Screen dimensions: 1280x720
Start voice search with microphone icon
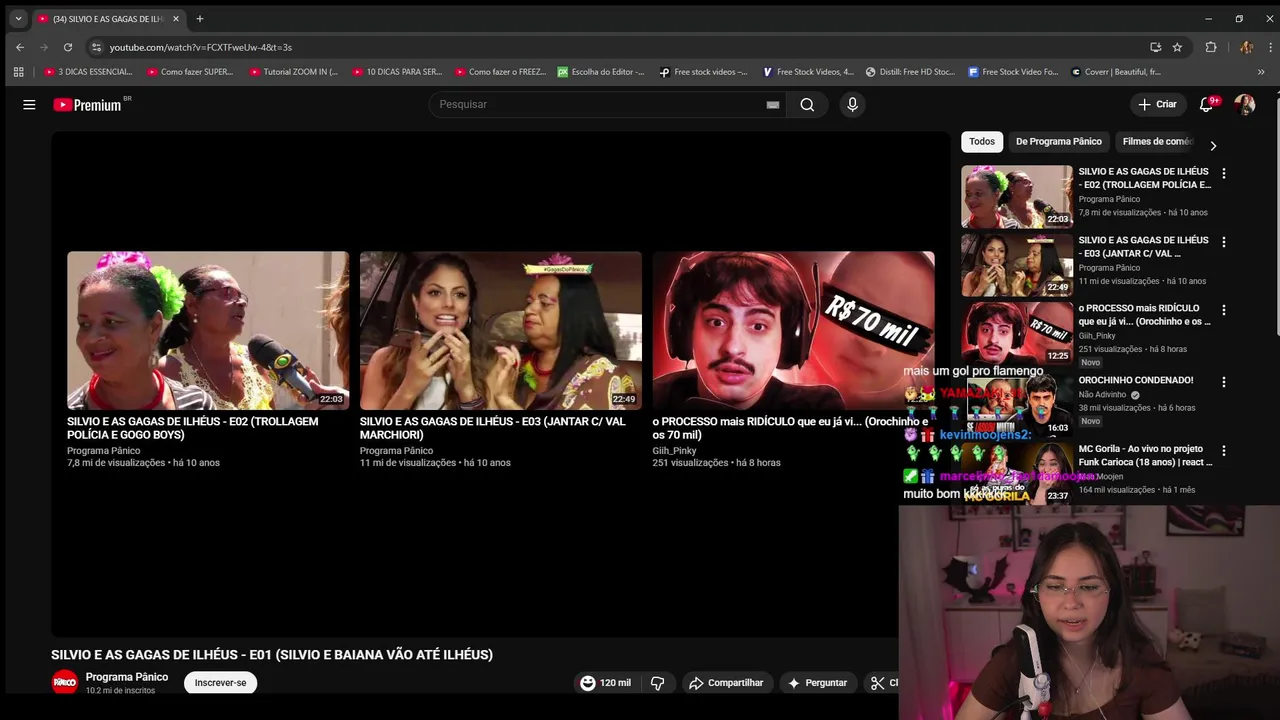[x=852, y=104]
